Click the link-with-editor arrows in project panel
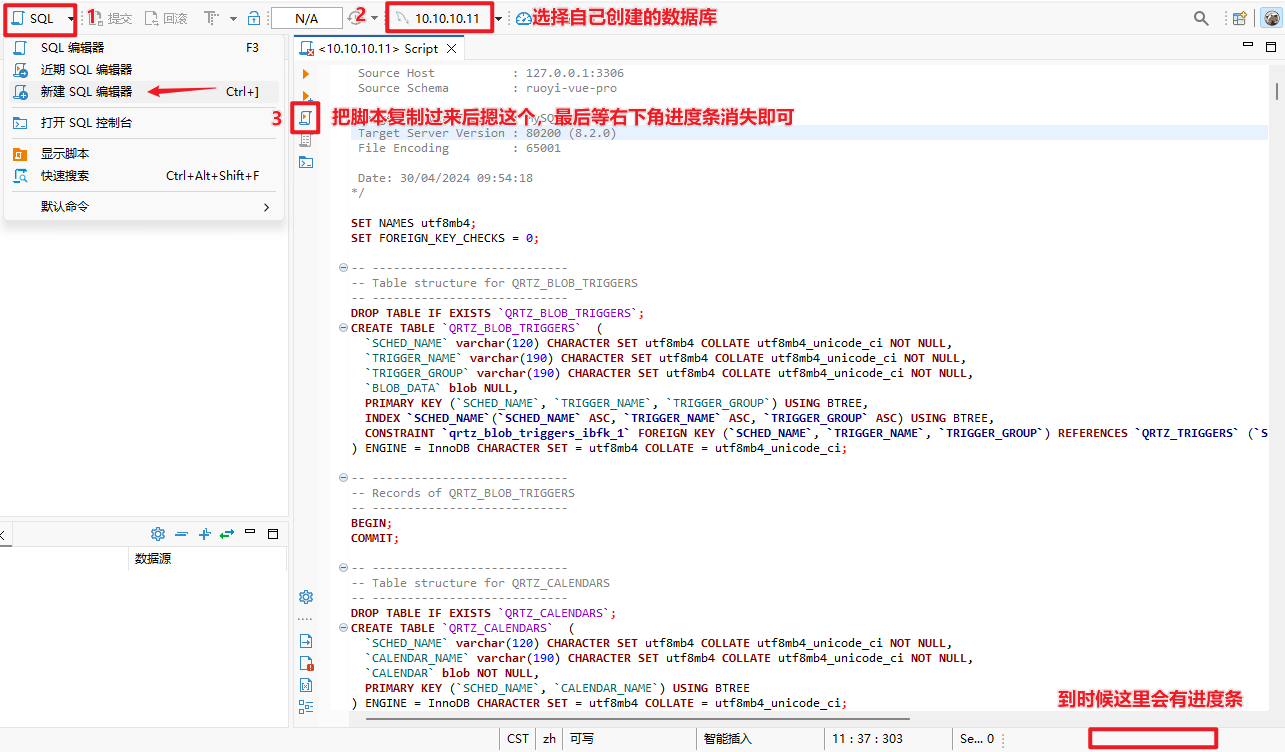Image resolution: width=1285 pixels, height=752 pixels. 227,534
